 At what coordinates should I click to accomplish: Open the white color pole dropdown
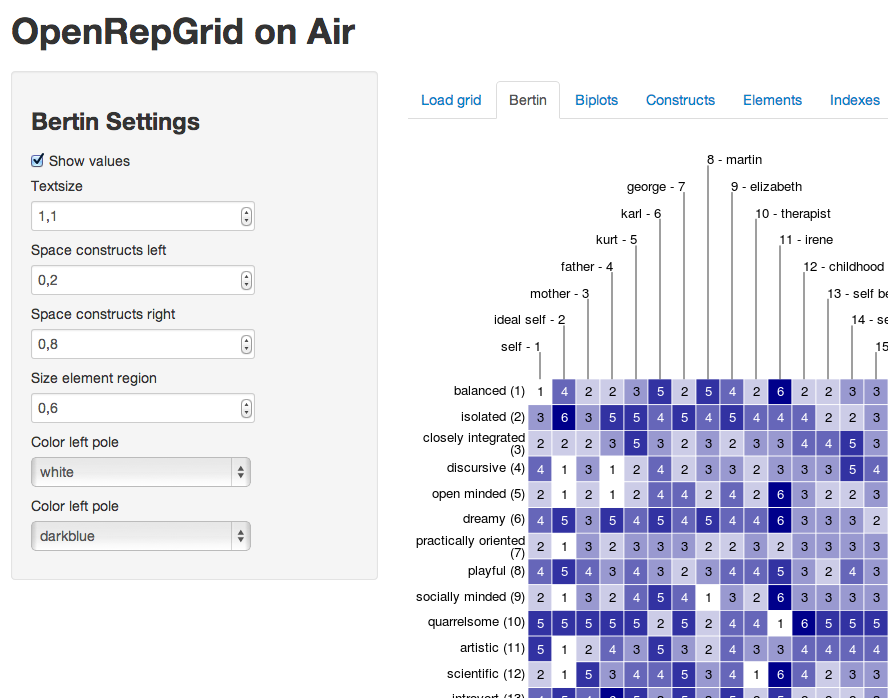click(x=140, y=472)
